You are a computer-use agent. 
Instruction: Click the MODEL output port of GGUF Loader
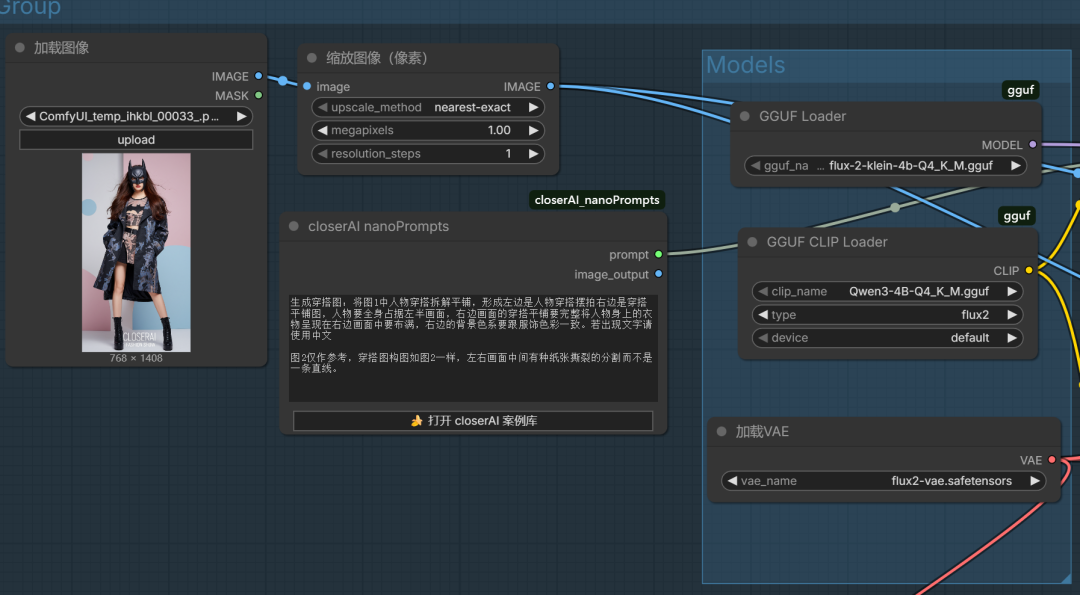click(1032, 144)
